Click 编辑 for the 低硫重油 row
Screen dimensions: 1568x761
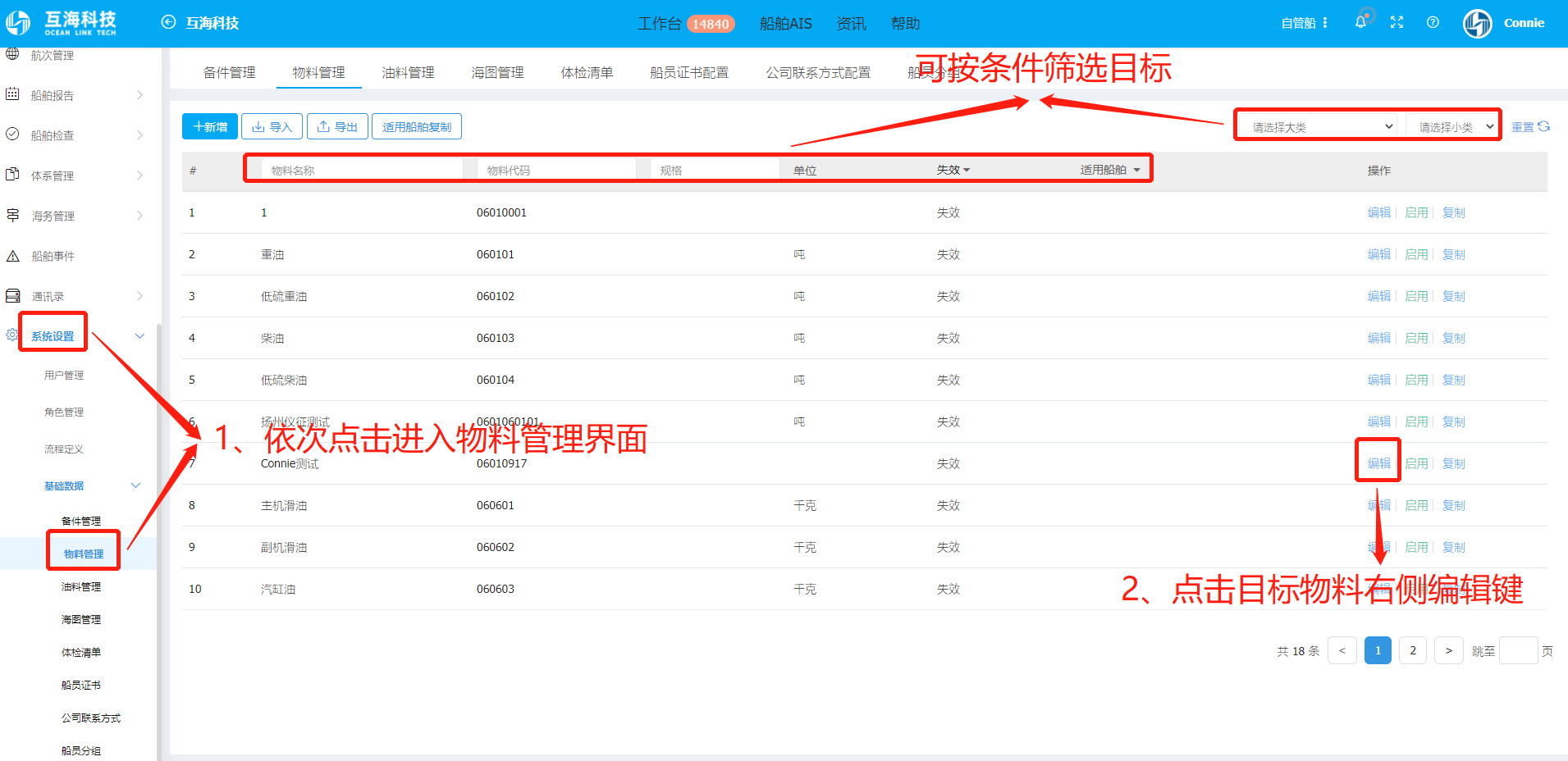tap(1379, 296)
